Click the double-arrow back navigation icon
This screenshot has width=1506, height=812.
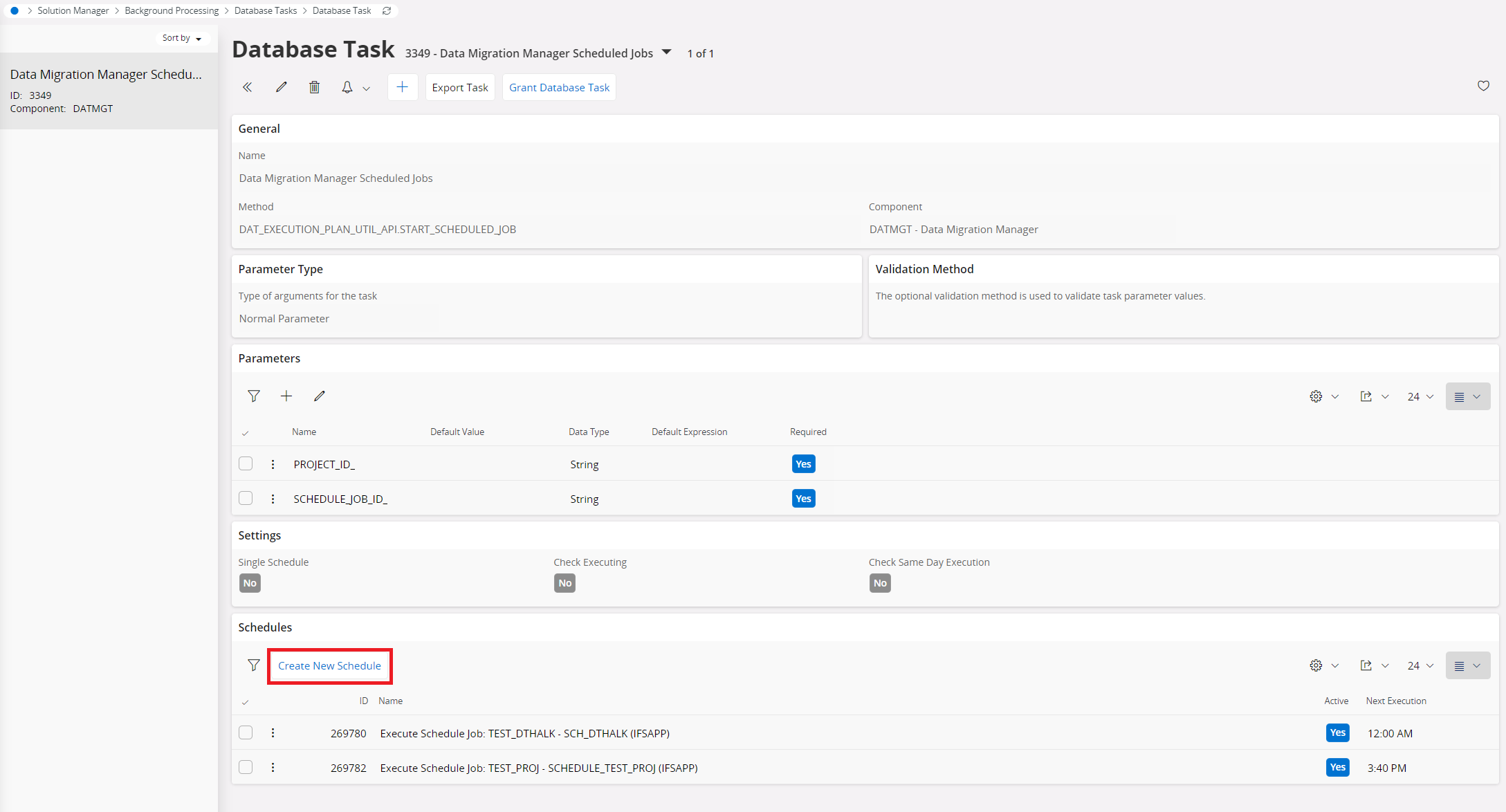tap(247, 87)
